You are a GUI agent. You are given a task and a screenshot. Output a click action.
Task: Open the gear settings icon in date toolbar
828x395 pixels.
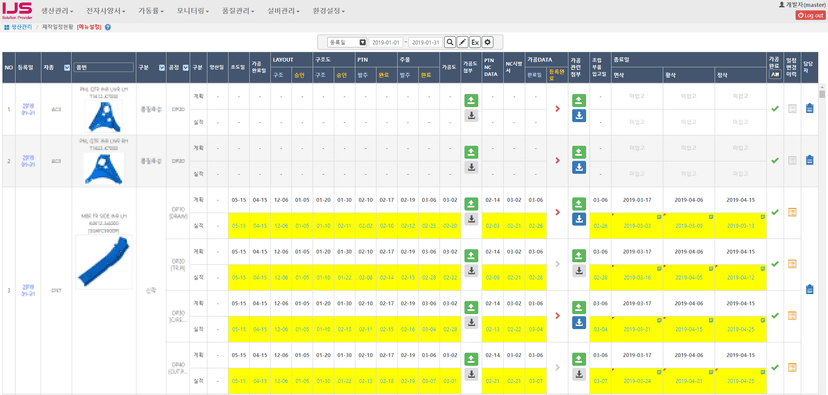pos(487,42)
